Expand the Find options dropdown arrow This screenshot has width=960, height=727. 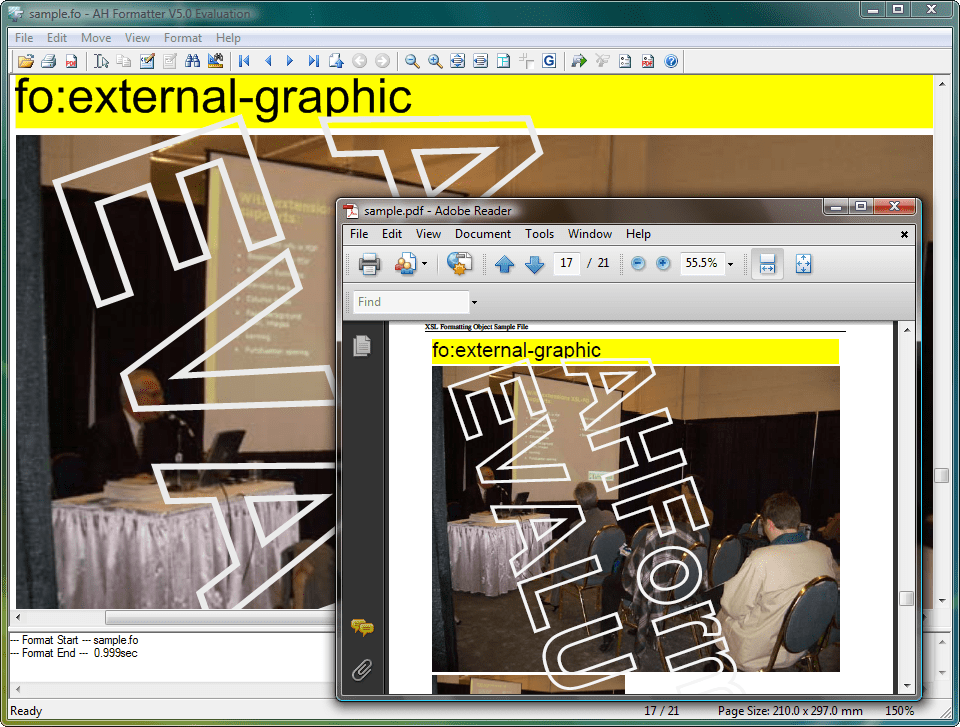tap(474, 302)
